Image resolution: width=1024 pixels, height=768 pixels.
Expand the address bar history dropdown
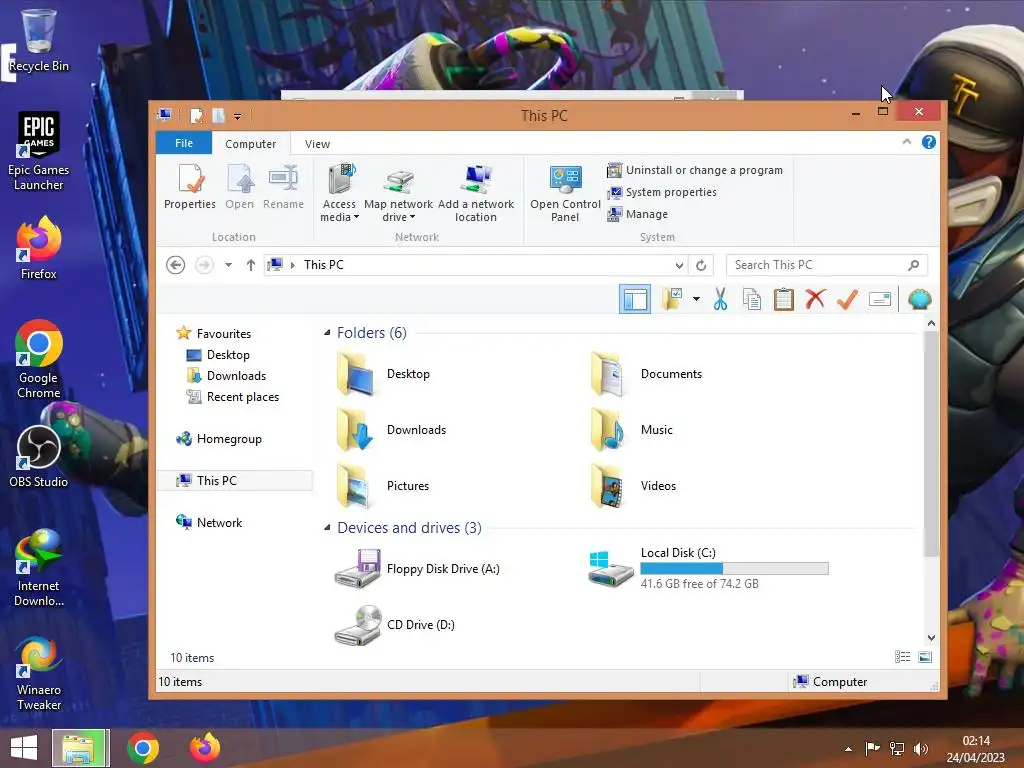(x=679, y=265)
